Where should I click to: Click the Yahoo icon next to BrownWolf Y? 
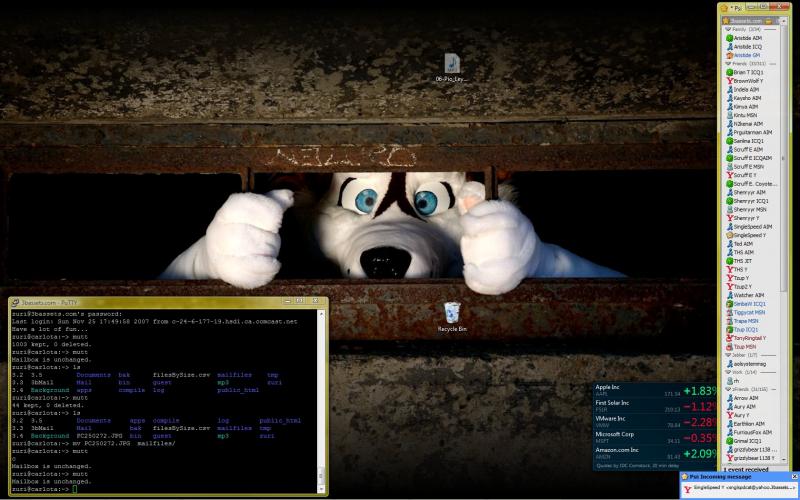pyautogui.click(x=729, y=81)
